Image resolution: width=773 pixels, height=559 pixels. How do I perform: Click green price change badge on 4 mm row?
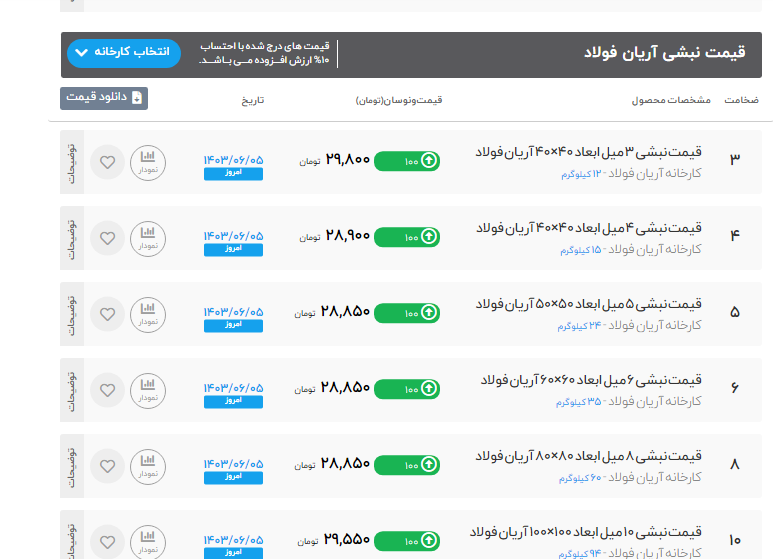pos(407,237)
